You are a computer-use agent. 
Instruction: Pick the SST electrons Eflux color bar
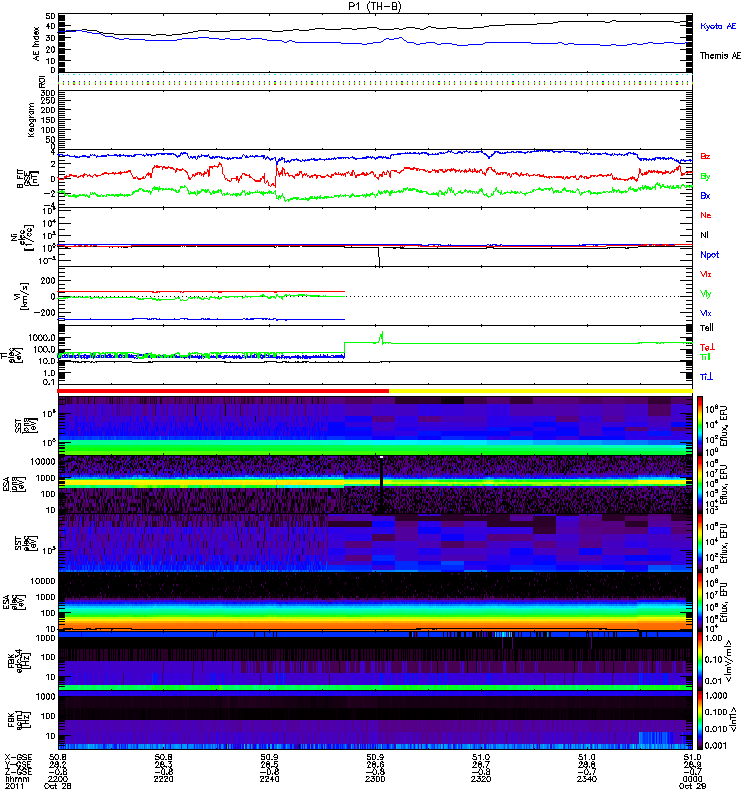(x=700, y=543)
